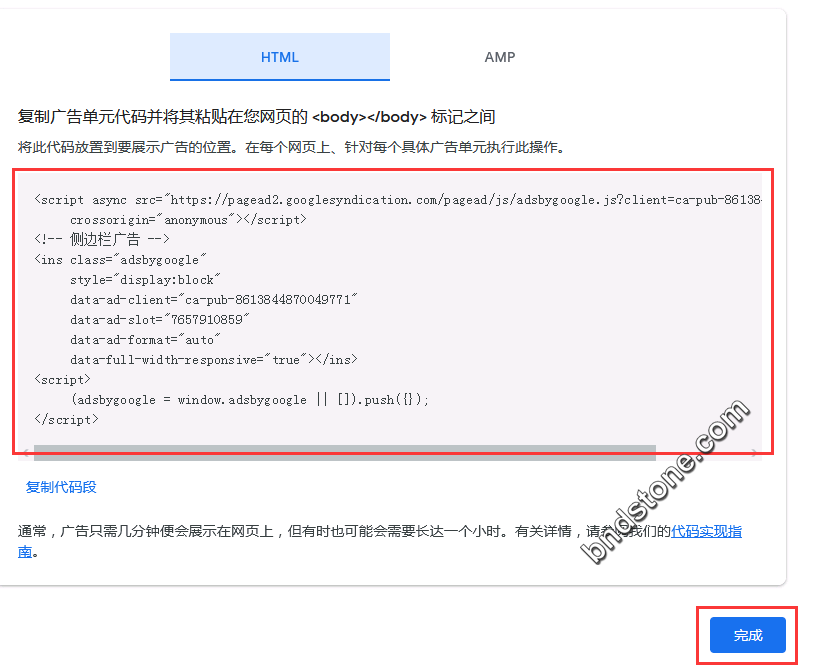Screen dimensions: 816x671
Task: Click the 将此代码放置到要展示广告的位置 description
Action: (x=291, y=147)
